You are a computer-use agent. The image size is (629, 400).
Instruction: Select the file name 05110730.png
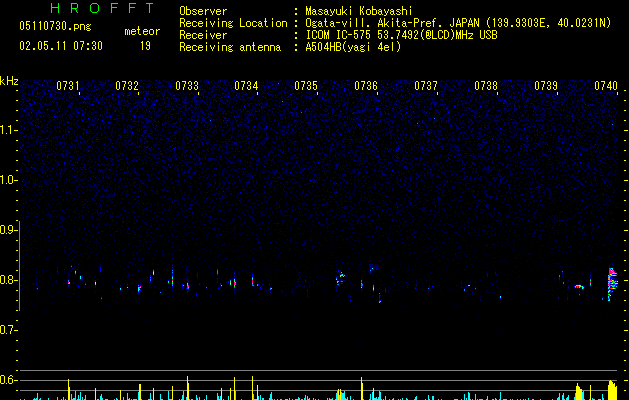pyautogui.click(x=55, y=26)
